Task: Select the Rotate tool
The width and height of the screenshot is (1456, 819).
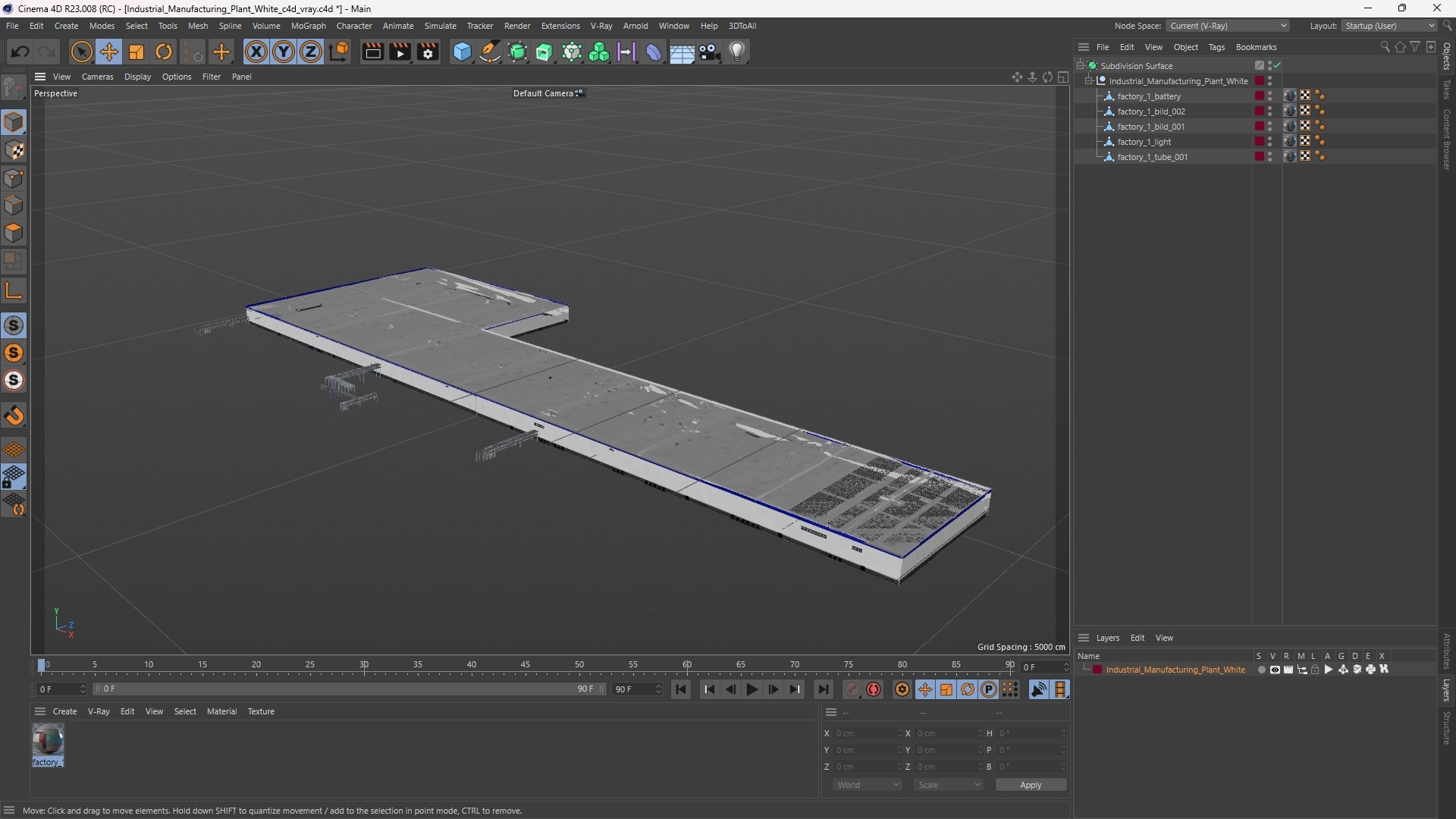Action: click(164, 52)
